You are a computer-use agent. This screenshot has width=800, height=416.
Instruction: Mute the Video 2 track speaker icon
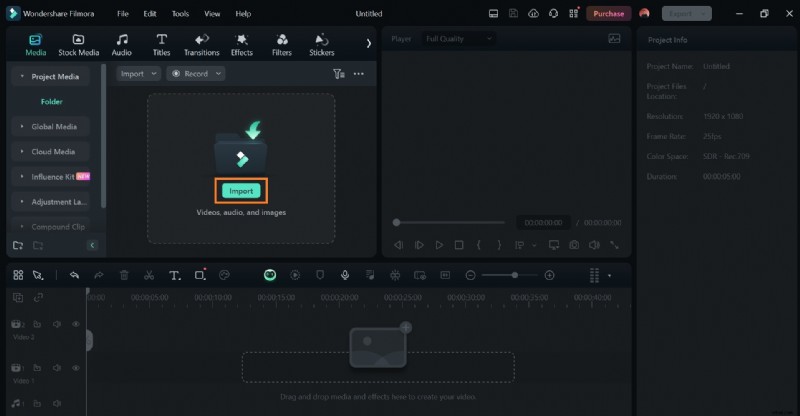[57, 324]
